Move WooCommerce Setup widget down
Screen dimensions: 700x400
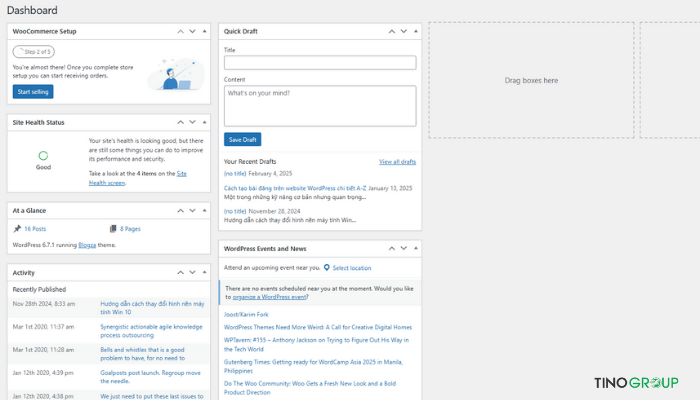[x=192, y=31]
